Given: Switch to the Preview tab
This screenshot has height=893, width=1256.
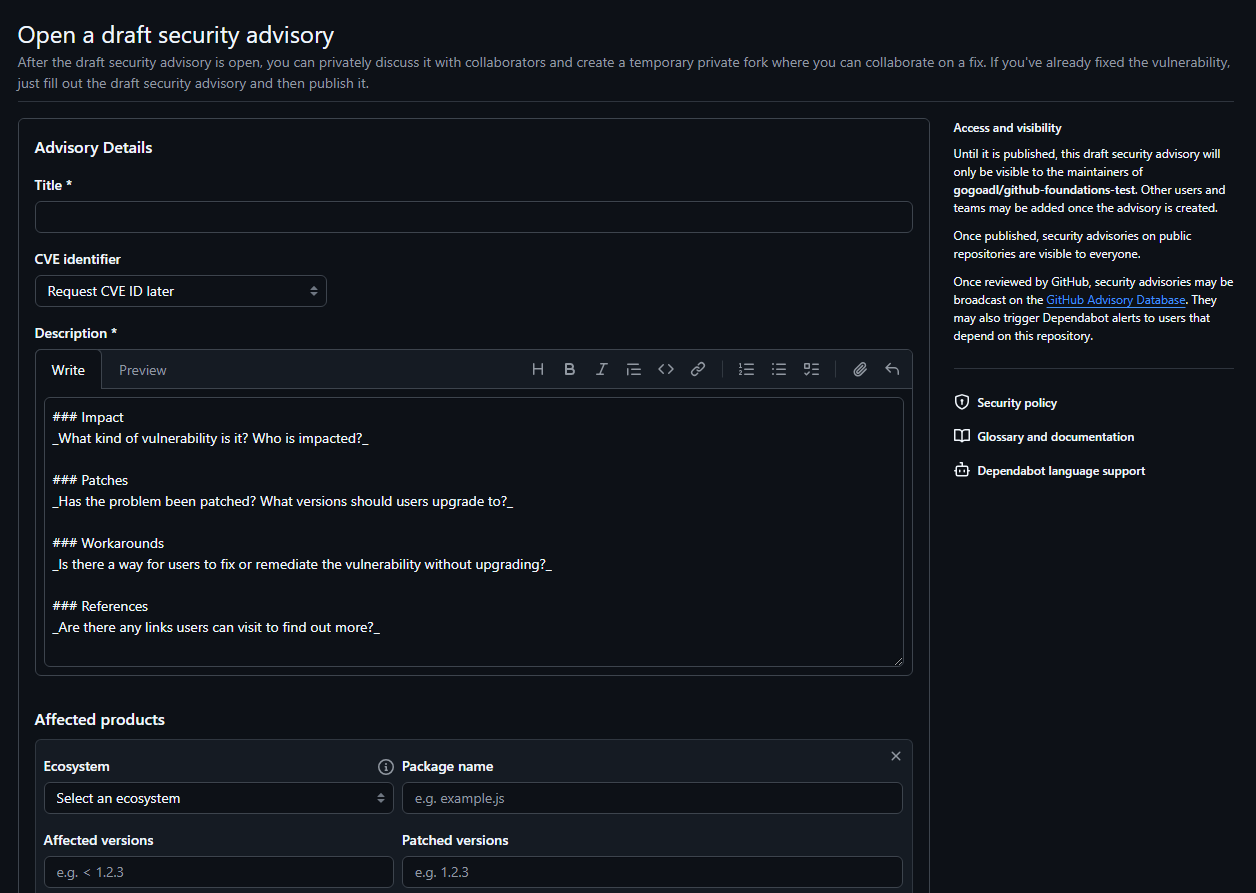Looking at the screenshot, I should point(143,370).
